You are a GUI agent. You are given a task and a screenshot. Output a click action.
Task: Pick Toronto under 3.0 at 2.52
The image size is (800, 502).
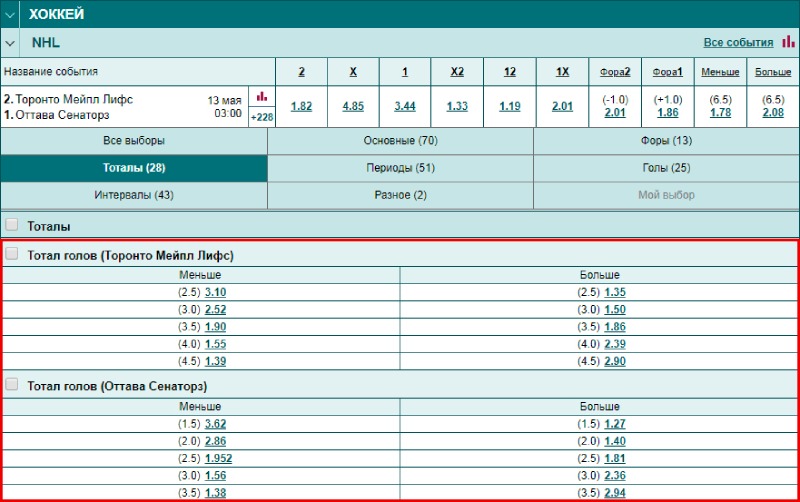(x=215, y=310)
